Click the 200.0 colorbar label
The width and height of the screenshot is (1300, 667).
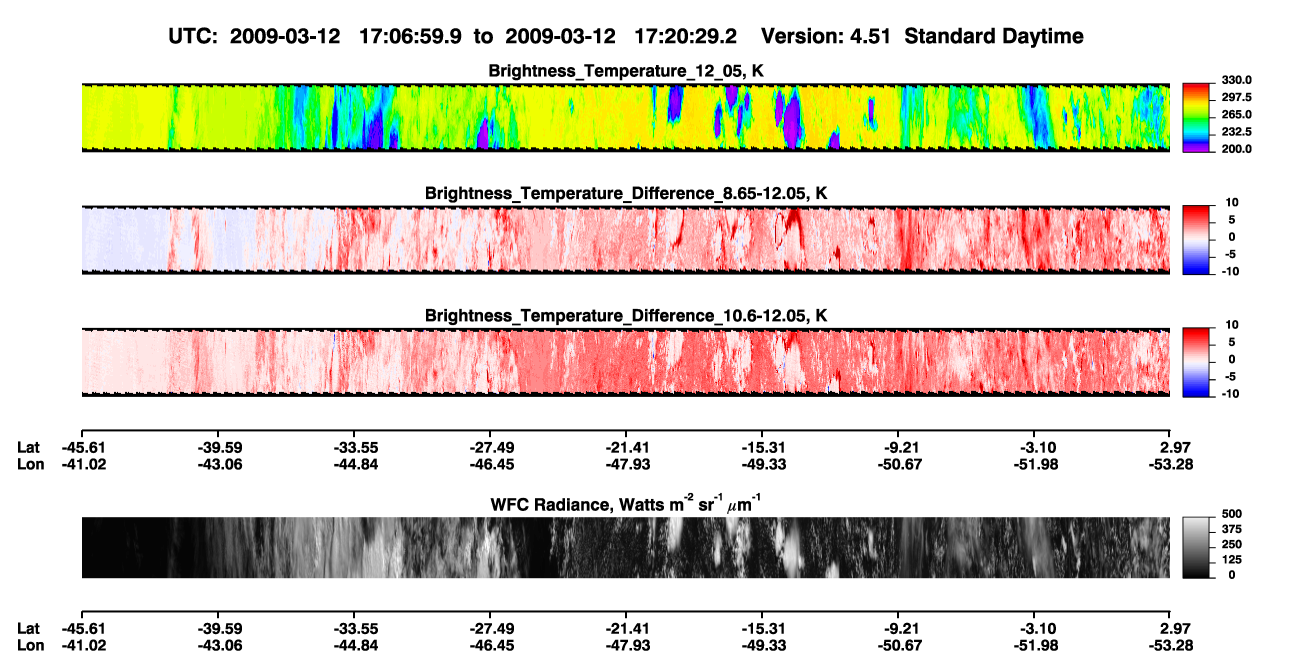tap(1237, 149)
